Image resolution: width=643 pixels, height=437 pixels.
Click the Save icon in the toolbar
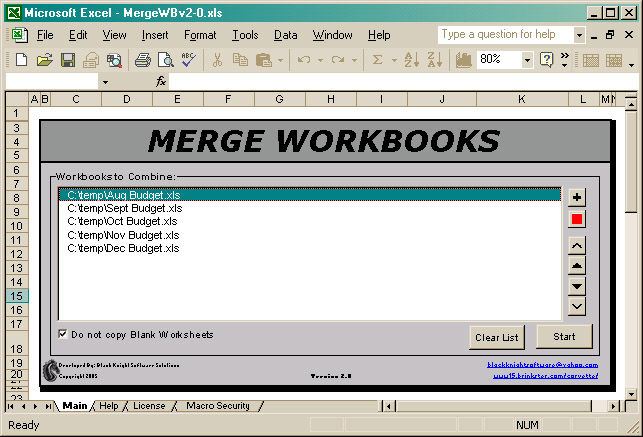[x=68, y=60]
